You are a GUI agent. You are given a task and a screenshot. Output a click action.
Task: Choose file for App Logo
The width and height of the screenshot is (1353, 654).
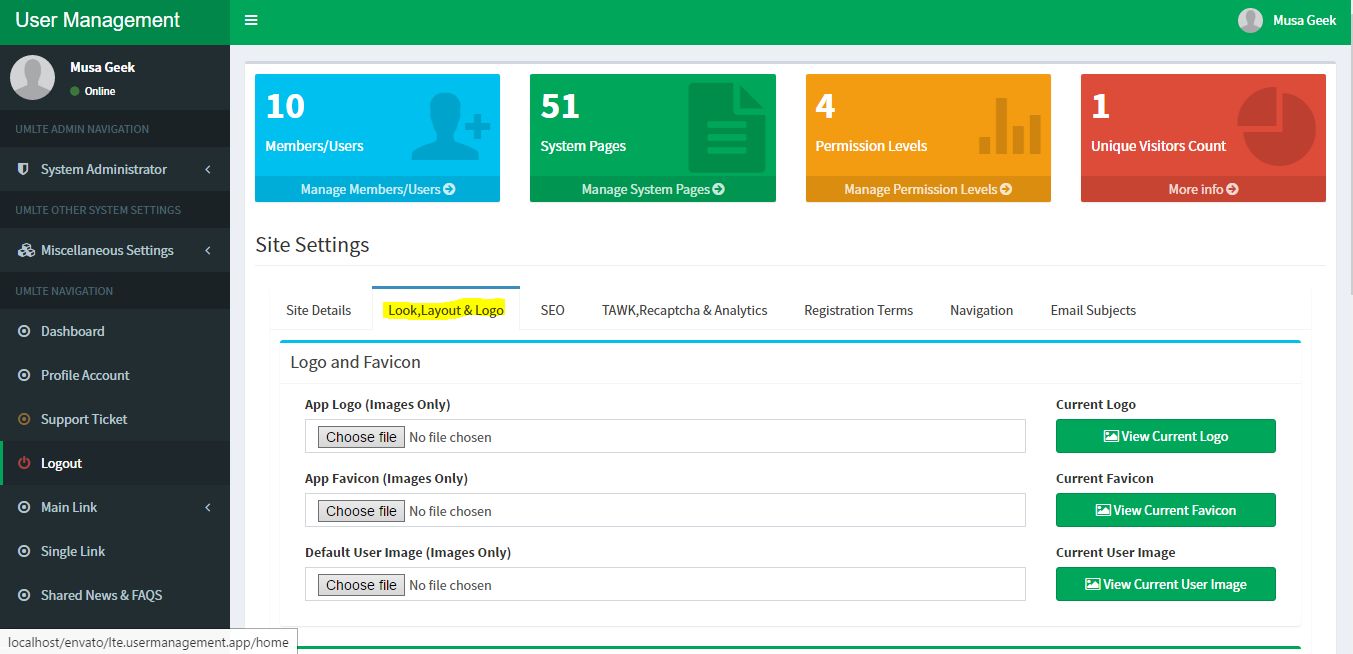(x=361, y=437)
